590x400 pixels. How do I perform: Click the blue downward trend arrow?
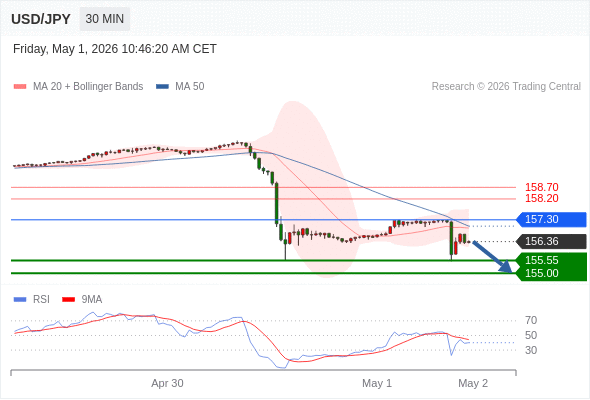(493, 257)
